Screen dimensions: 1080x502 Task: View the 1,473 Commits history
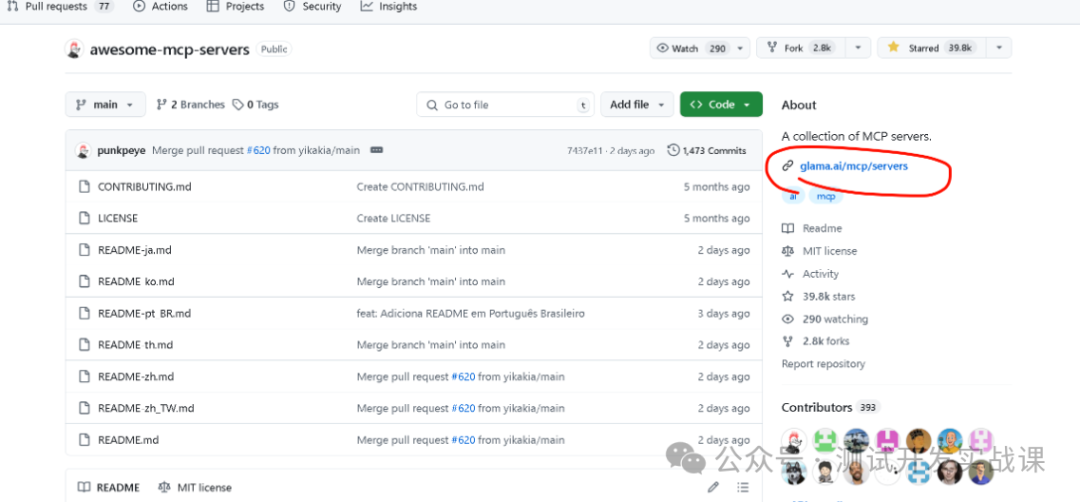tap(707, 150)
